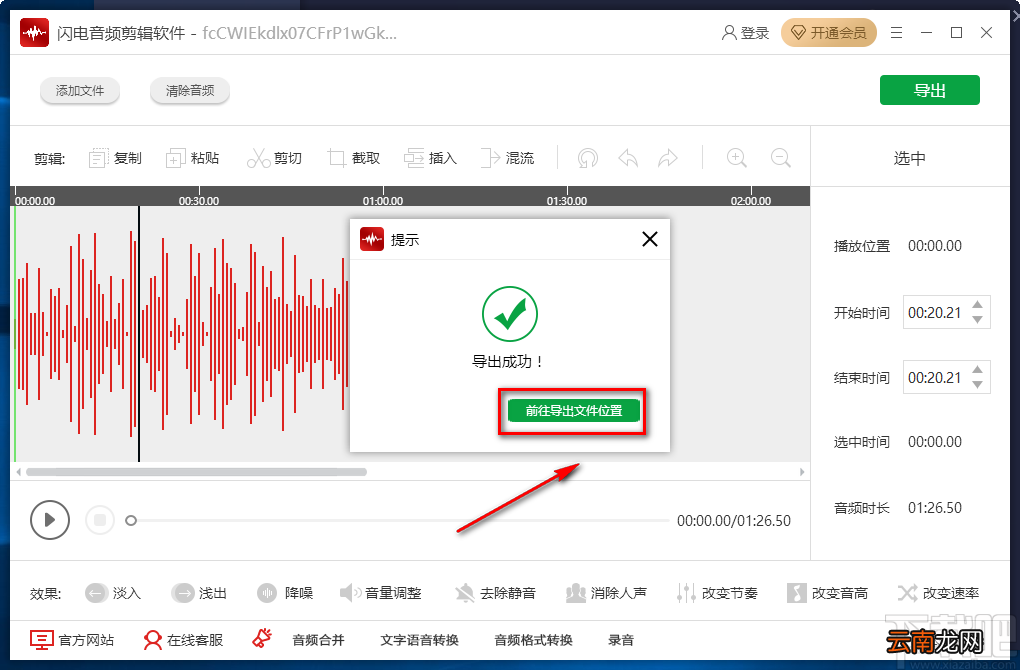Image resolution: width=1020 pixels, height=670 pixels.
Task: Click the Mix (混流) tool
Action: point(507,158)
